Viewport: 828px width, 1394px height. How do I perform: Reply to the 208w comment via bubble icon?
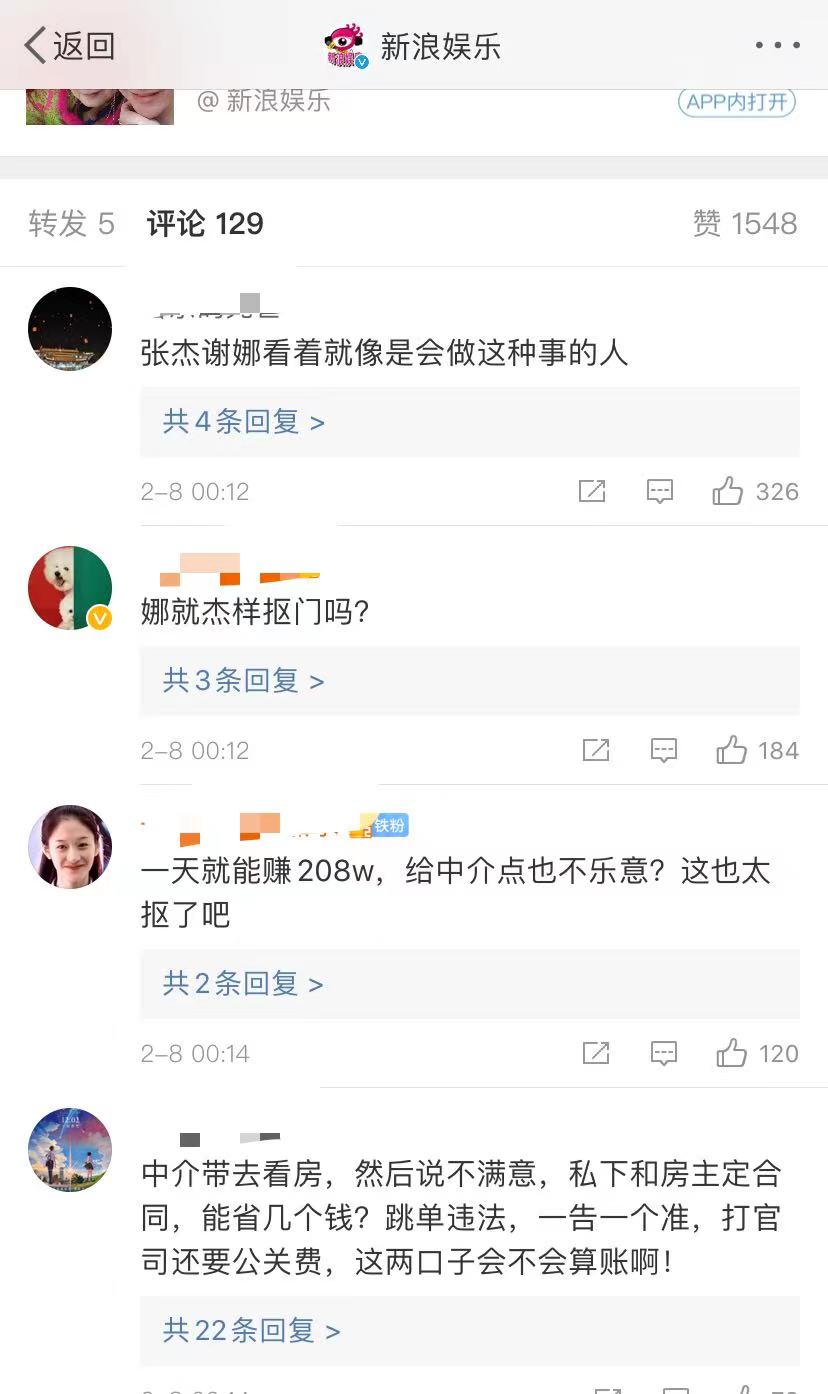(x=664, y=1053)
